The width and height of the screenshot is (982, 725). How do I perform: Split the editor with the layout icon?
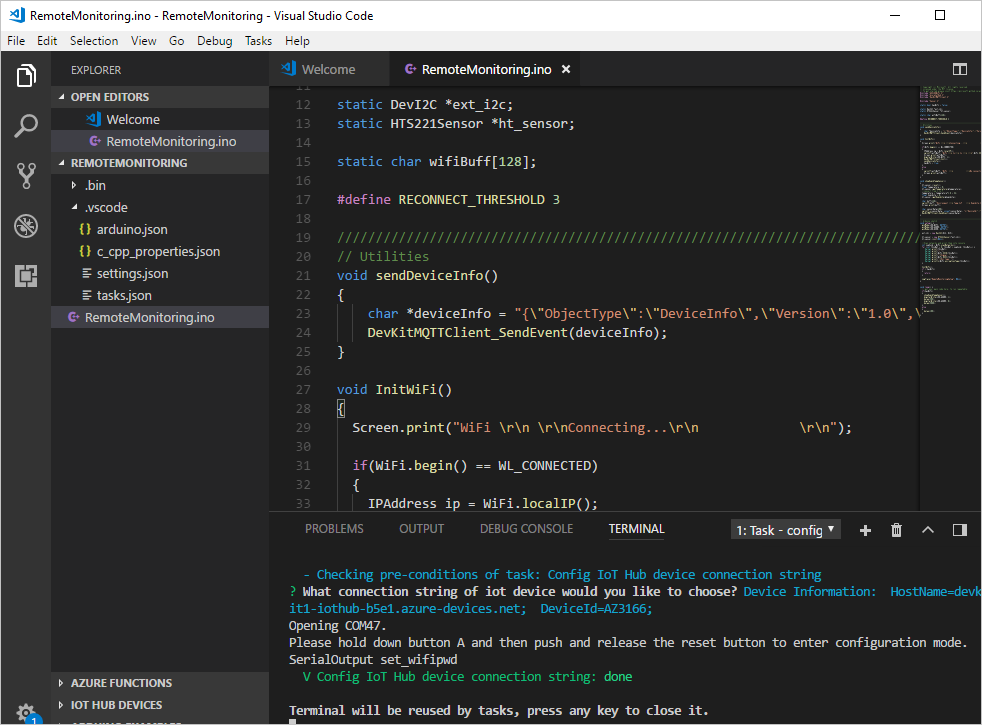(959, 69)
